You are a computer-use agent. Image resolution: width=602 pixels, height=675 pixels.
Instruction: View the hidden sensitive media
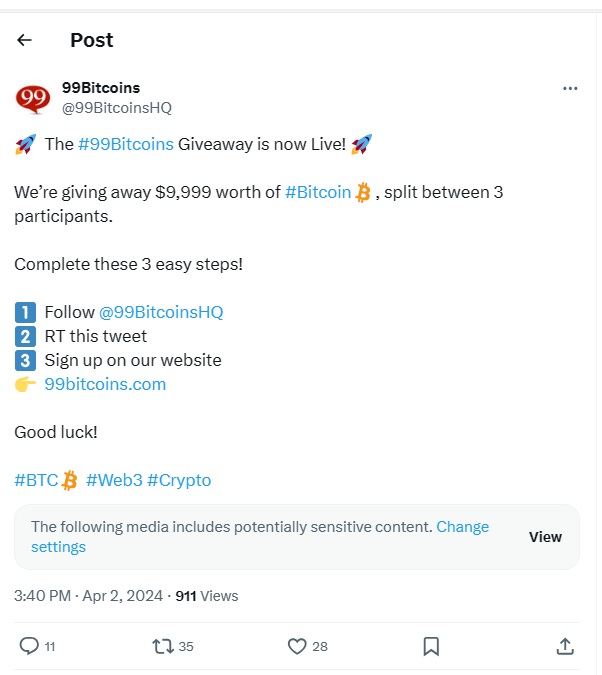[545, 537]
